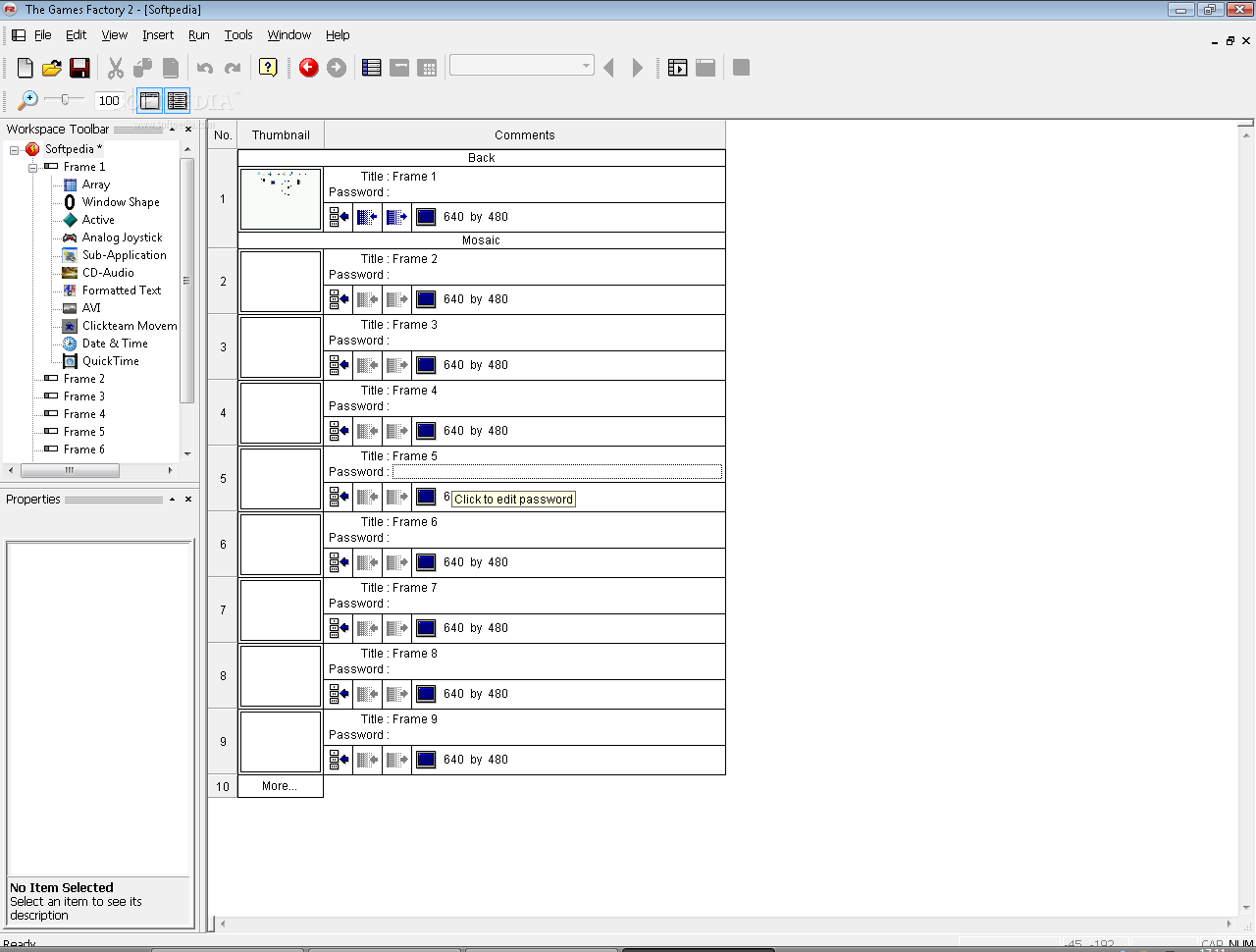The height and width of the screenshot is (952, 1256).
Task: Click the Cut scissors icon
Action: 116,68
